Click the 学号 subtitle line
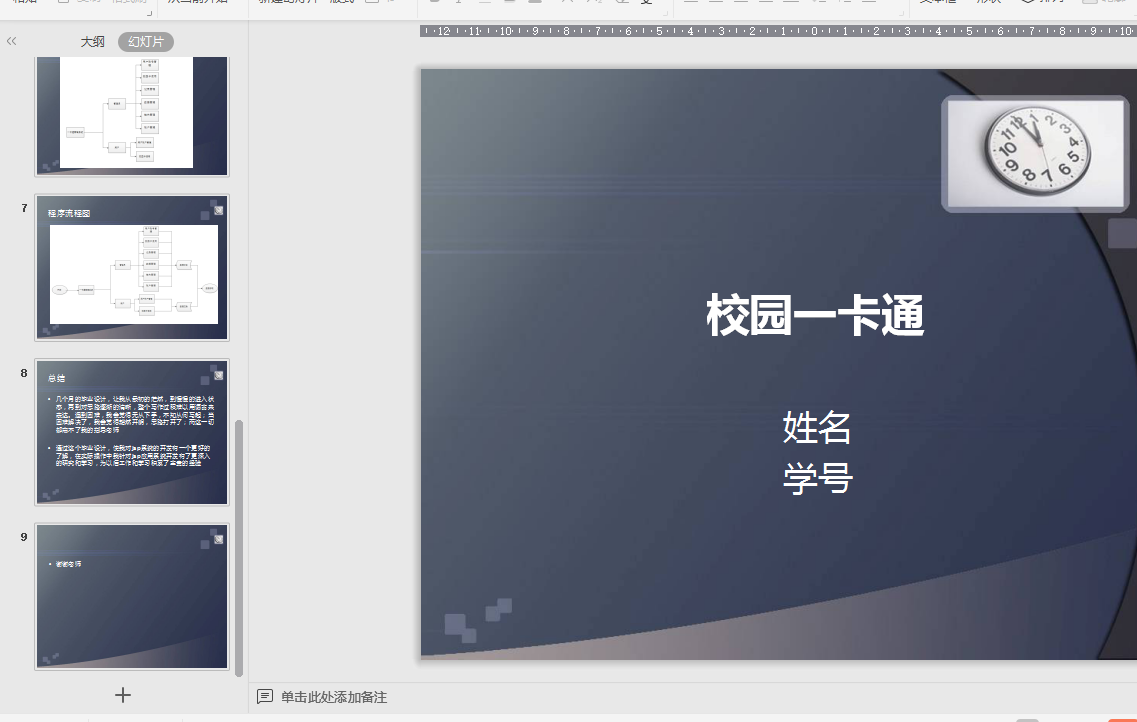This screenshot has height=722, width=1137. [817, 478]
